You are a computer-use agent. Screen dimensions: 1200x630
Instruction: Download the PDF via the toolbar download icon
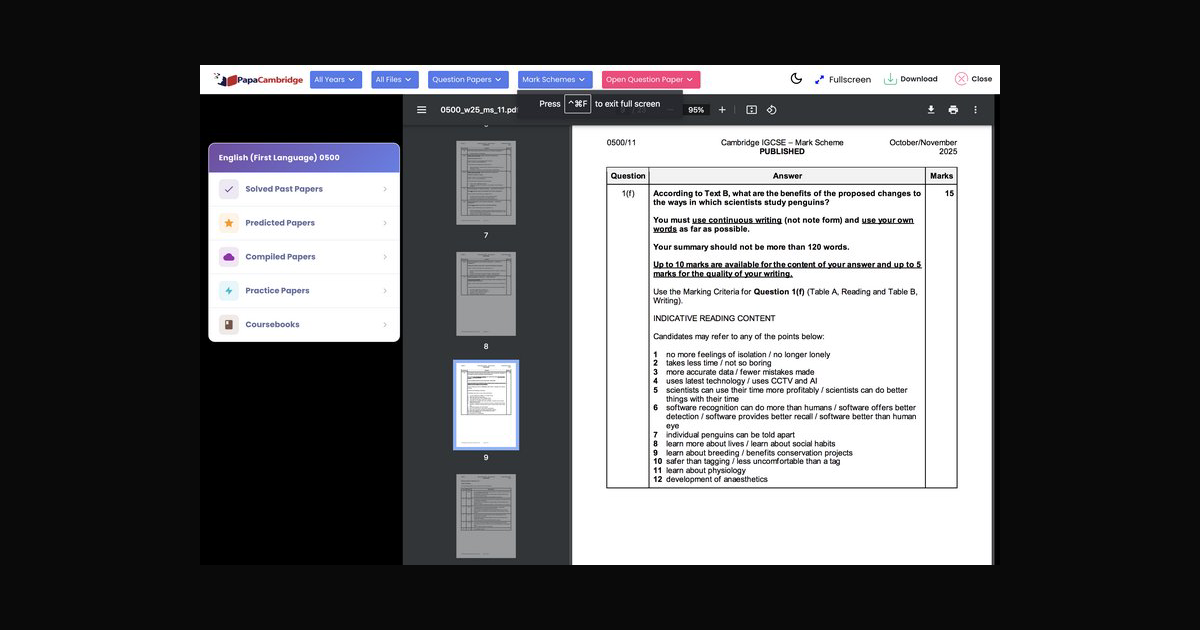[x=931, y=110]
